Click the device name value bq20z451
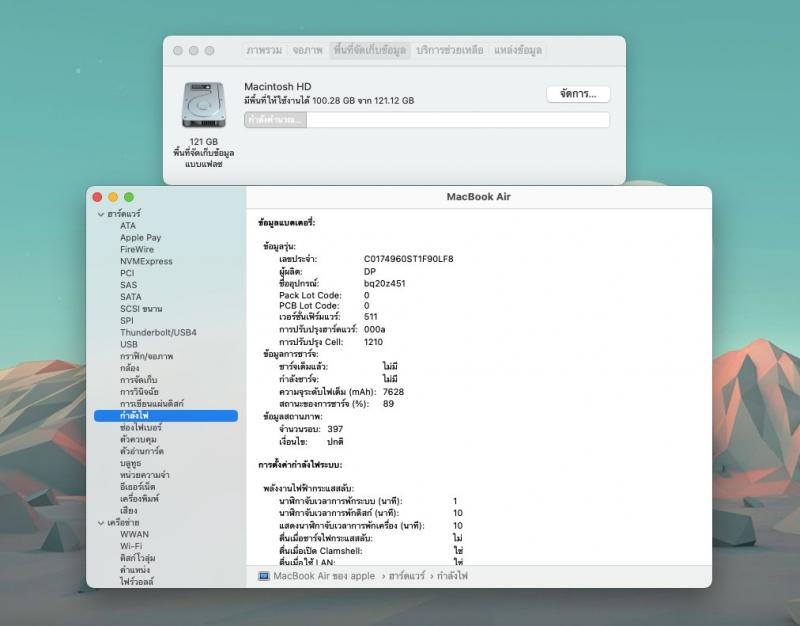800x626 pixels. click(x=385, y=284)
